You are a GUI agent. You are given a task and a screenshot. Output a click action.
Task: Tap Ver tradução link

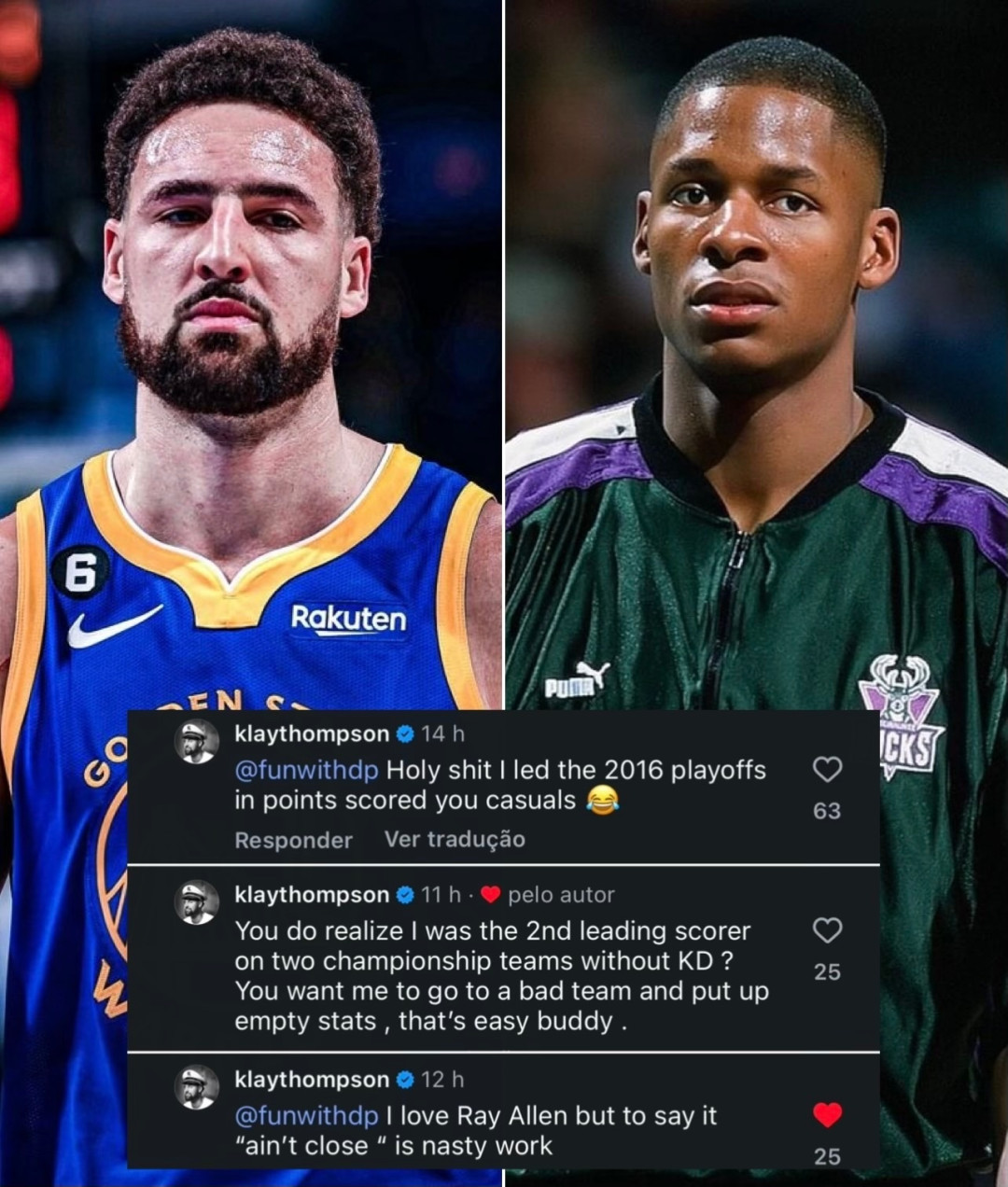coord(455,840)
